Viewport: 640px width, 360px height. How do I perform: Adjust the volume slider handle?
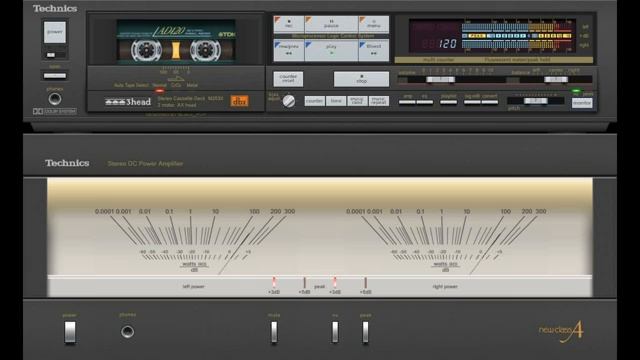pyautogui.click(x=440, y=80)
